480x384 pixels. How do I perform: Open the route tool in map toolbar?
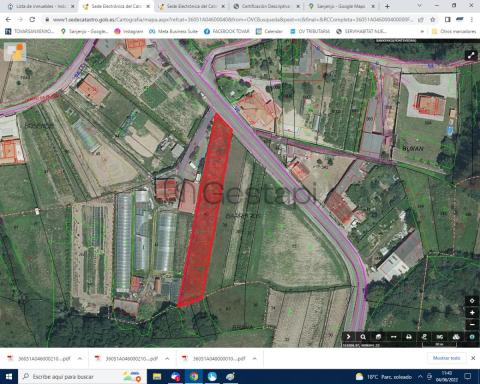(424, 337)
